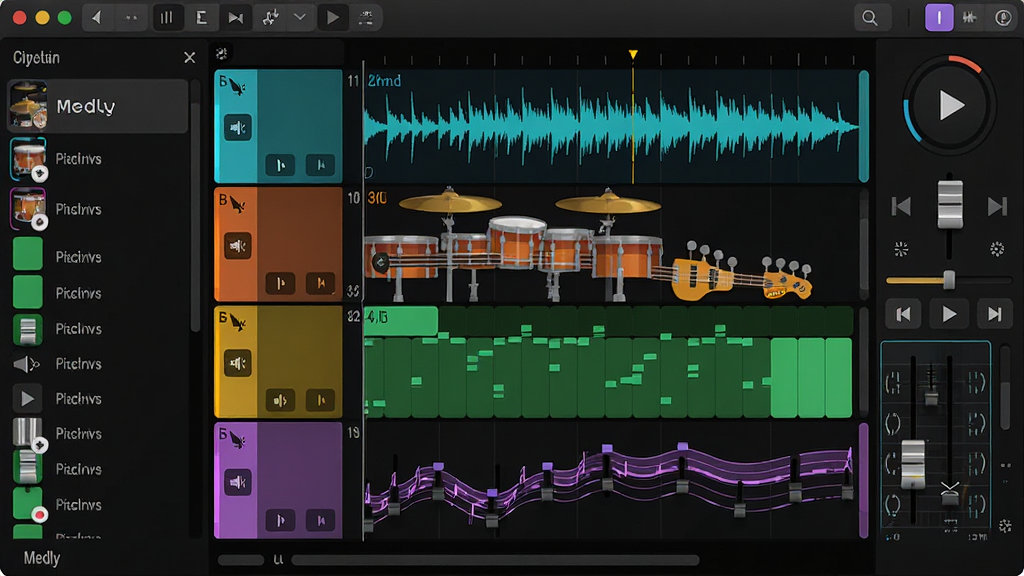Click the back arrow in the top toolbar
This screenshot has width=1024, height=576.
(97, 18)
